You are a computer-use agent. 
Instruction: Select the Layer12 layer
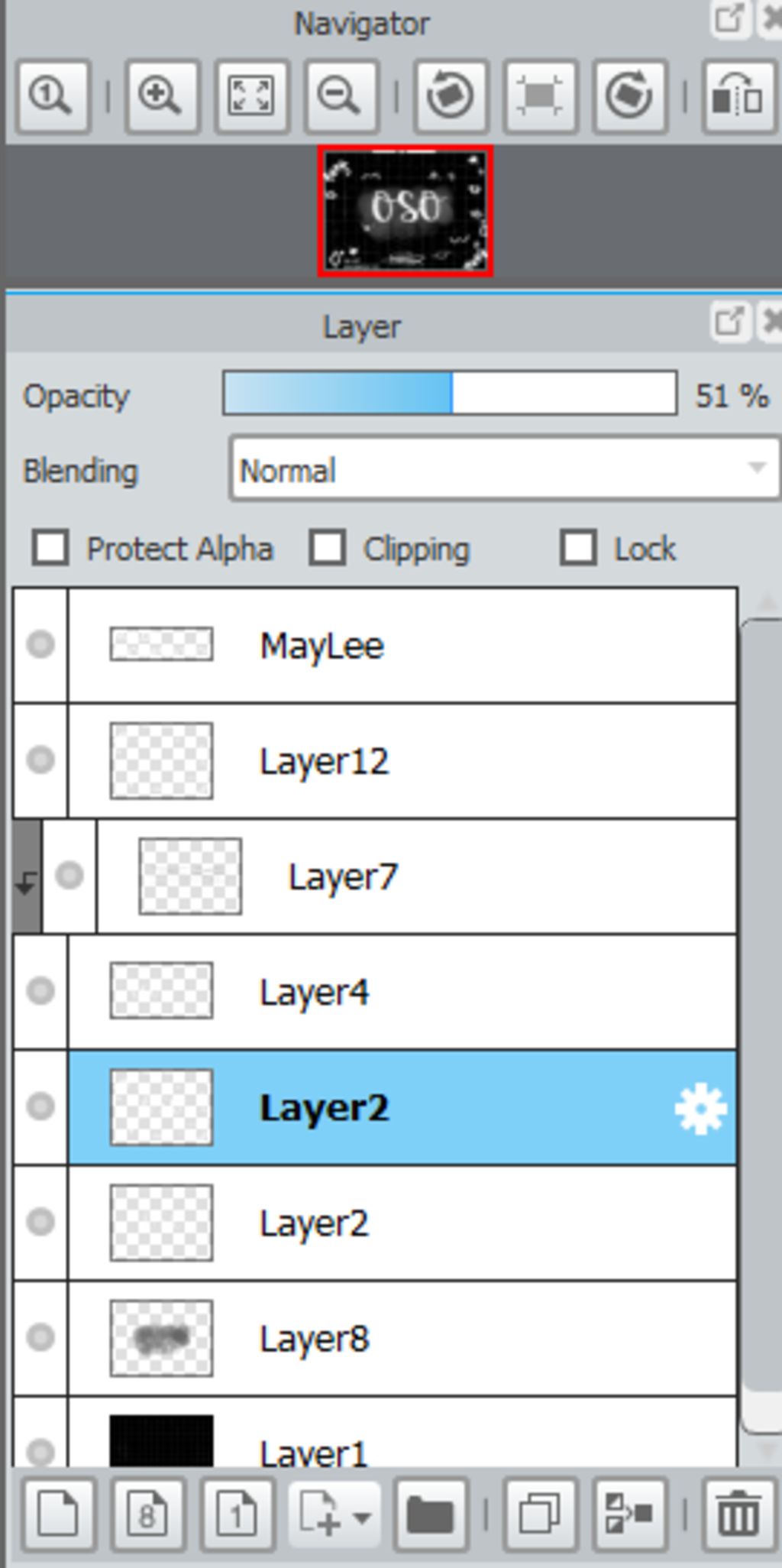pyautogui.click(x=402, y=761)
